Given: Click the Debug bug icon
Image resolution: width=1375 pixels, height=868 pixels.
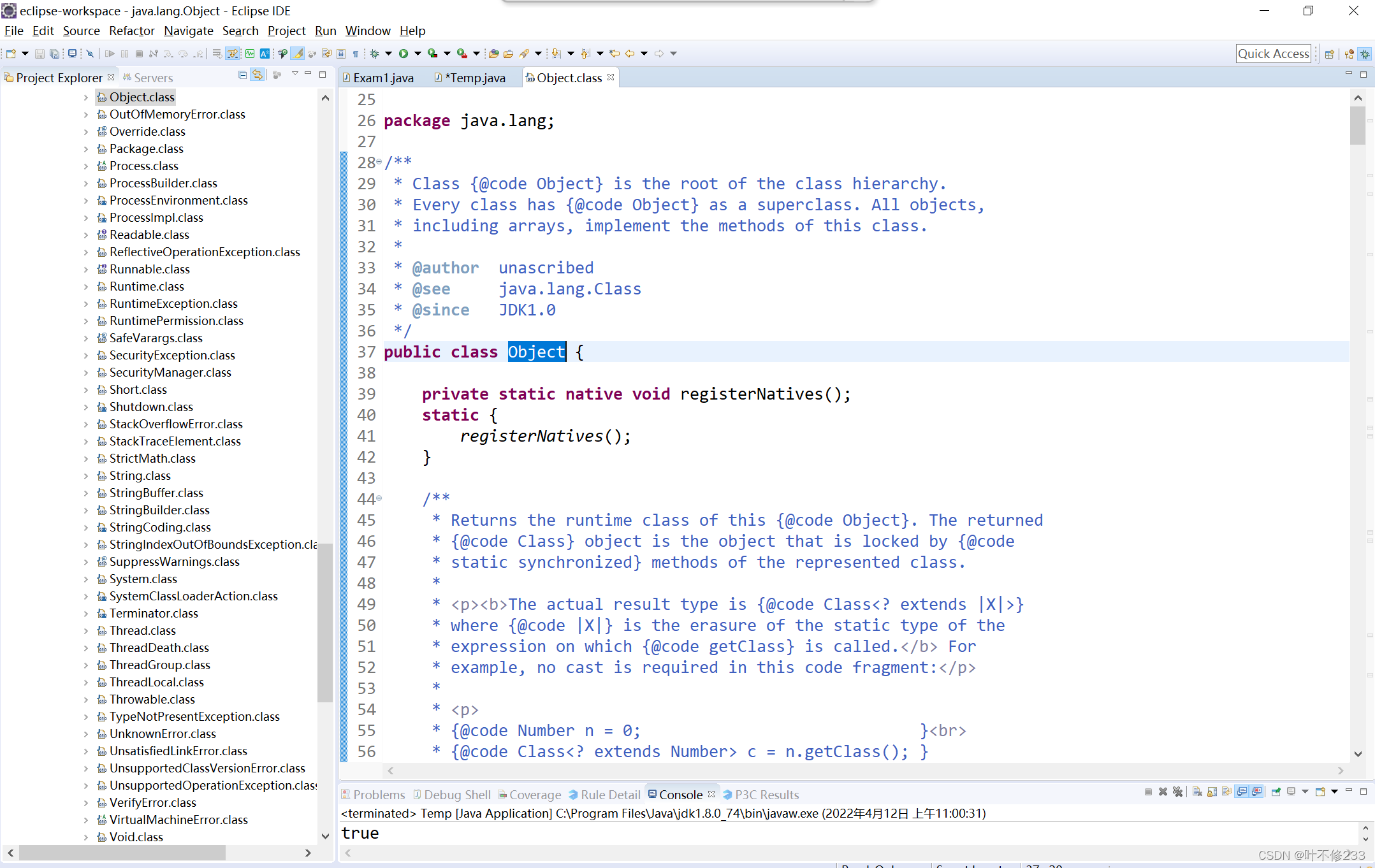Looking at the screenshot, I should [375, 54].
